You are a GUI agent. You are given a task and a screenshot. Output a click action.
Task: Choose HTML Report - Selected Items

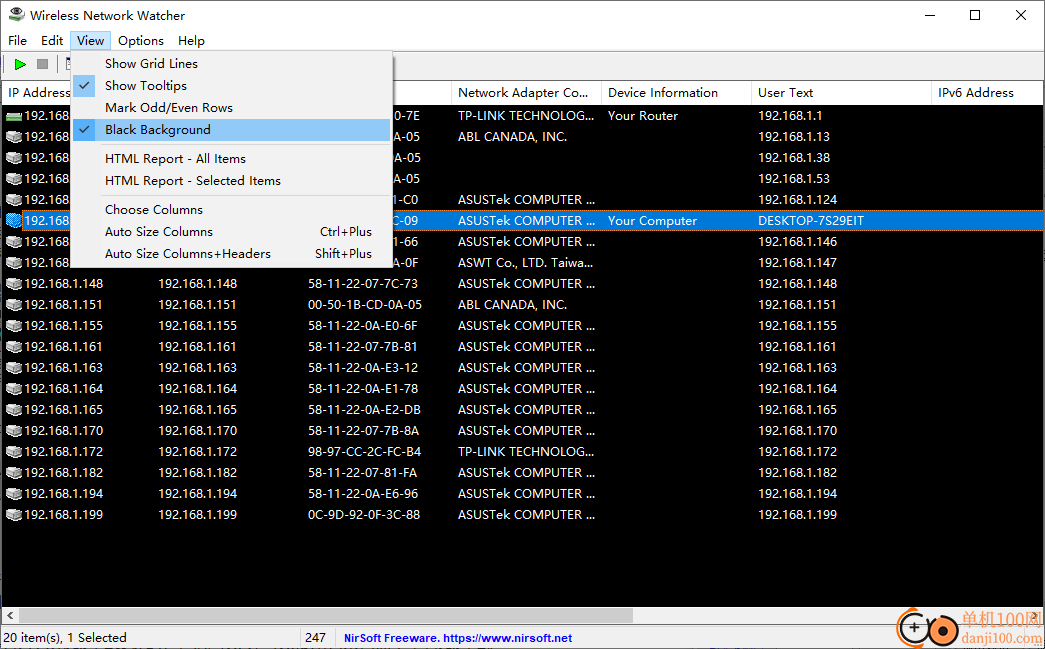231,181
